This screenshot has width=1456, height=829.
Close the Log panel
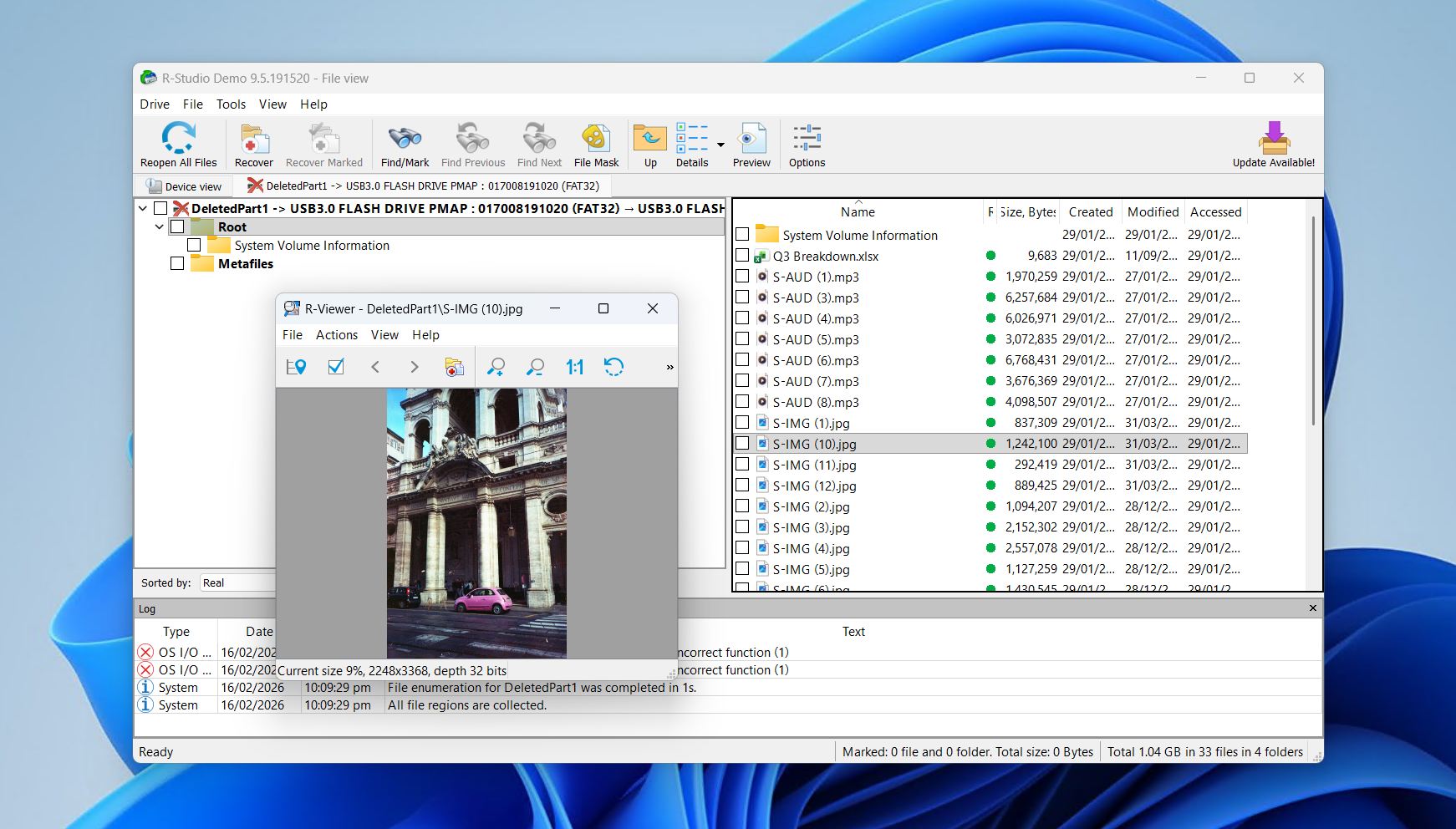click(1312, 608)
